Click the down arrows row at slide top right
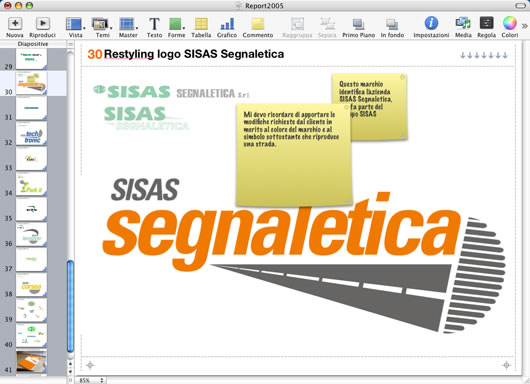The height and width of the screenshot is (384, 530). click(484, 55)
